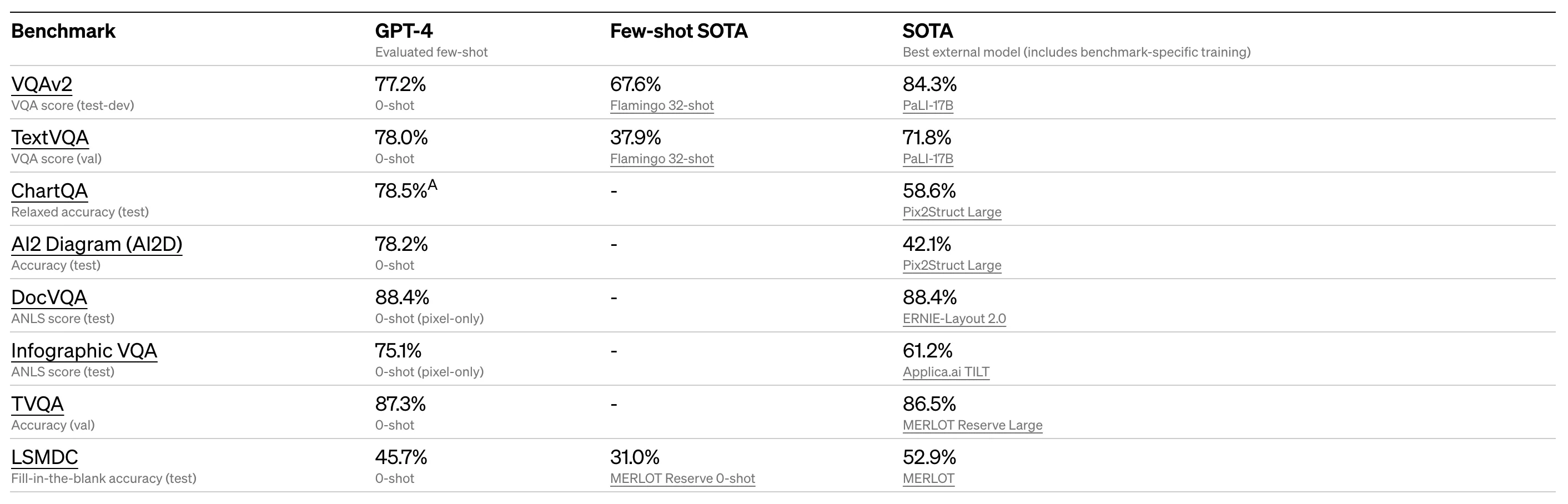This screenshot has height=504, width=1568.
Task: Open the Applica.ai TILT link
Action: [x=946, y=372]
